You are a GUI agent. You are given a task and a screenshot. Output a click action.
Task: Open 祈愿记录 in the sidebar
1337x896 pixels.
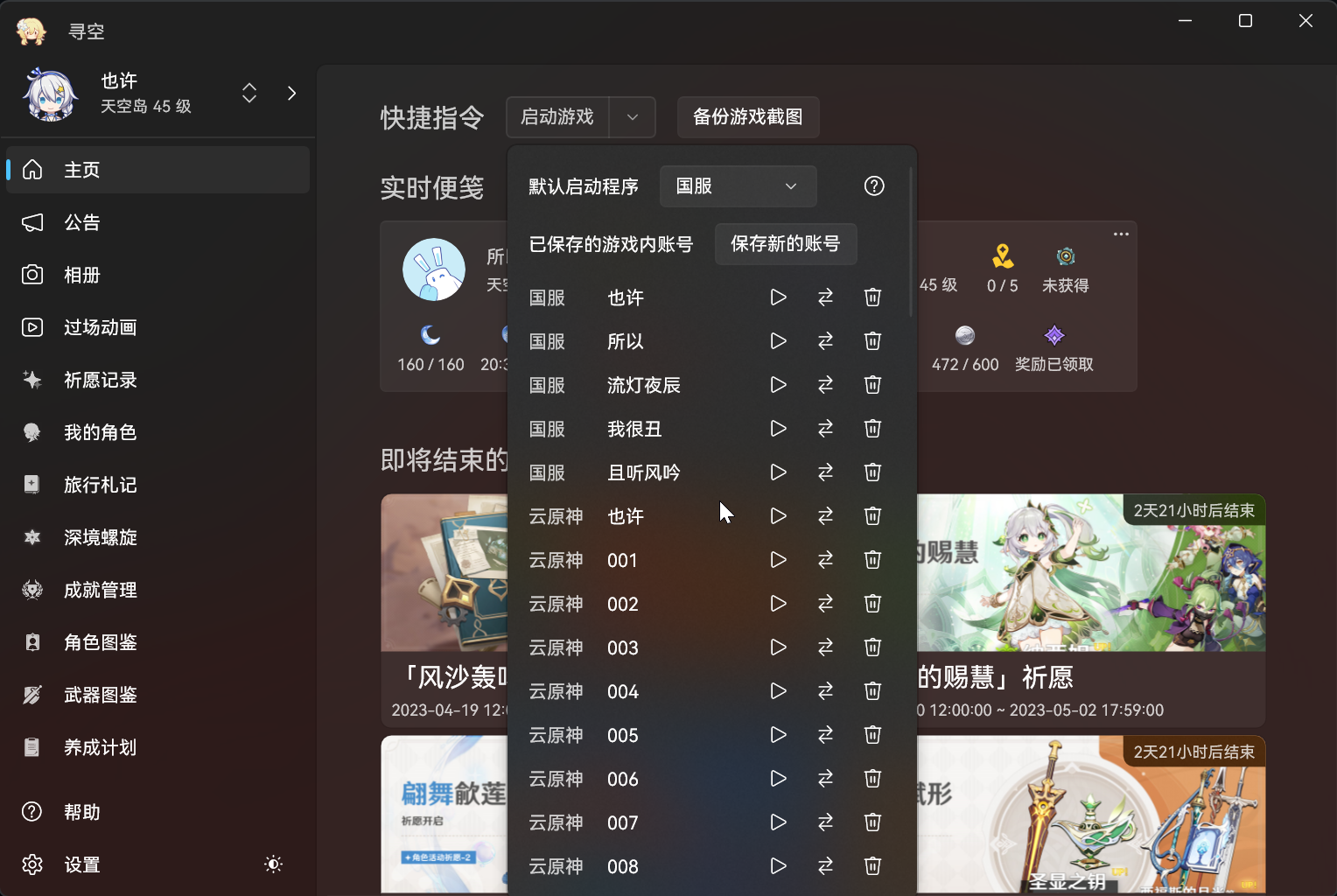coord(157,380)
